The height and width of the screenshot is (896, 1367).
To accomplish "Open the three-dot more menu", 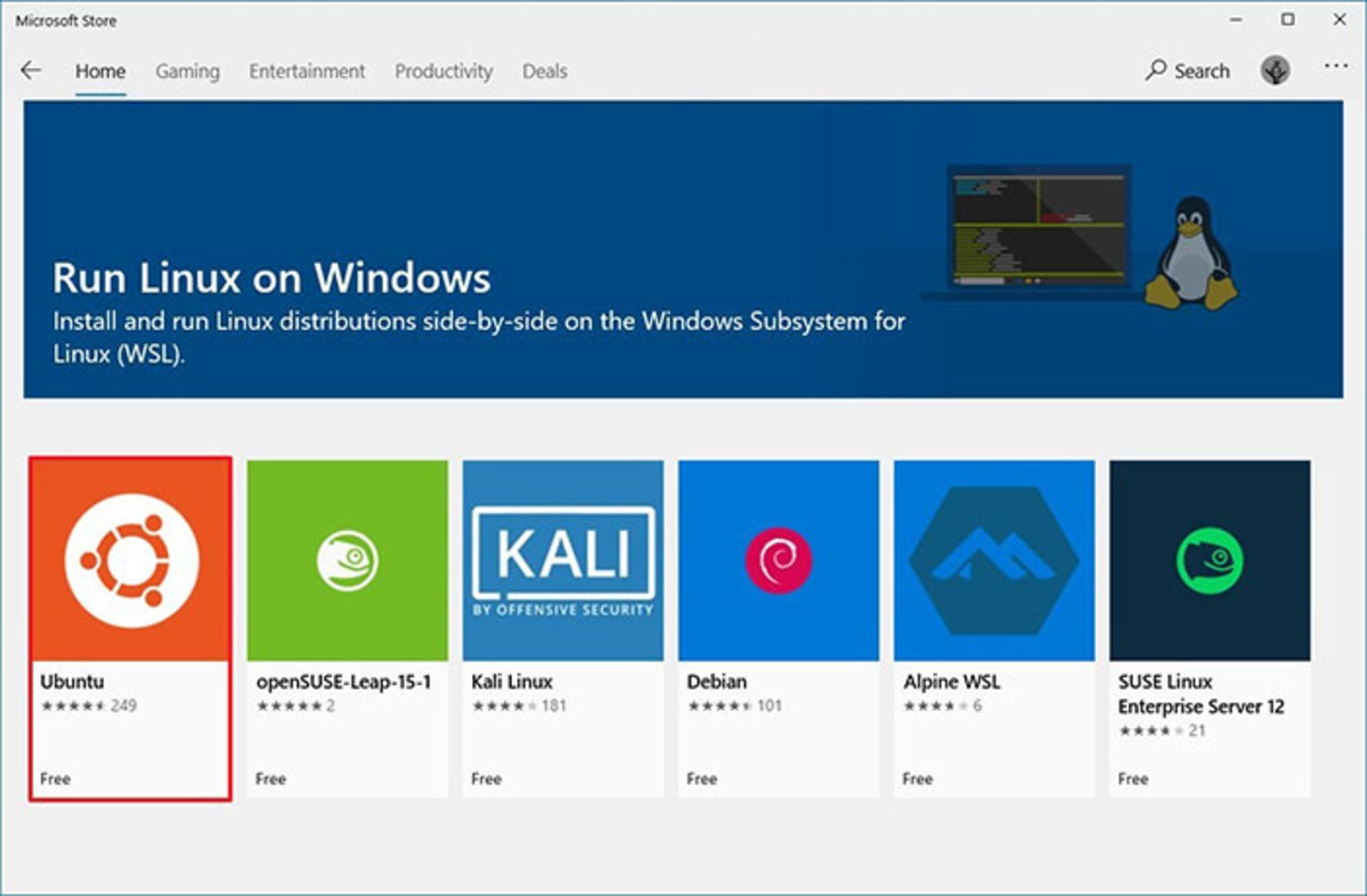I will [1336, 66].
